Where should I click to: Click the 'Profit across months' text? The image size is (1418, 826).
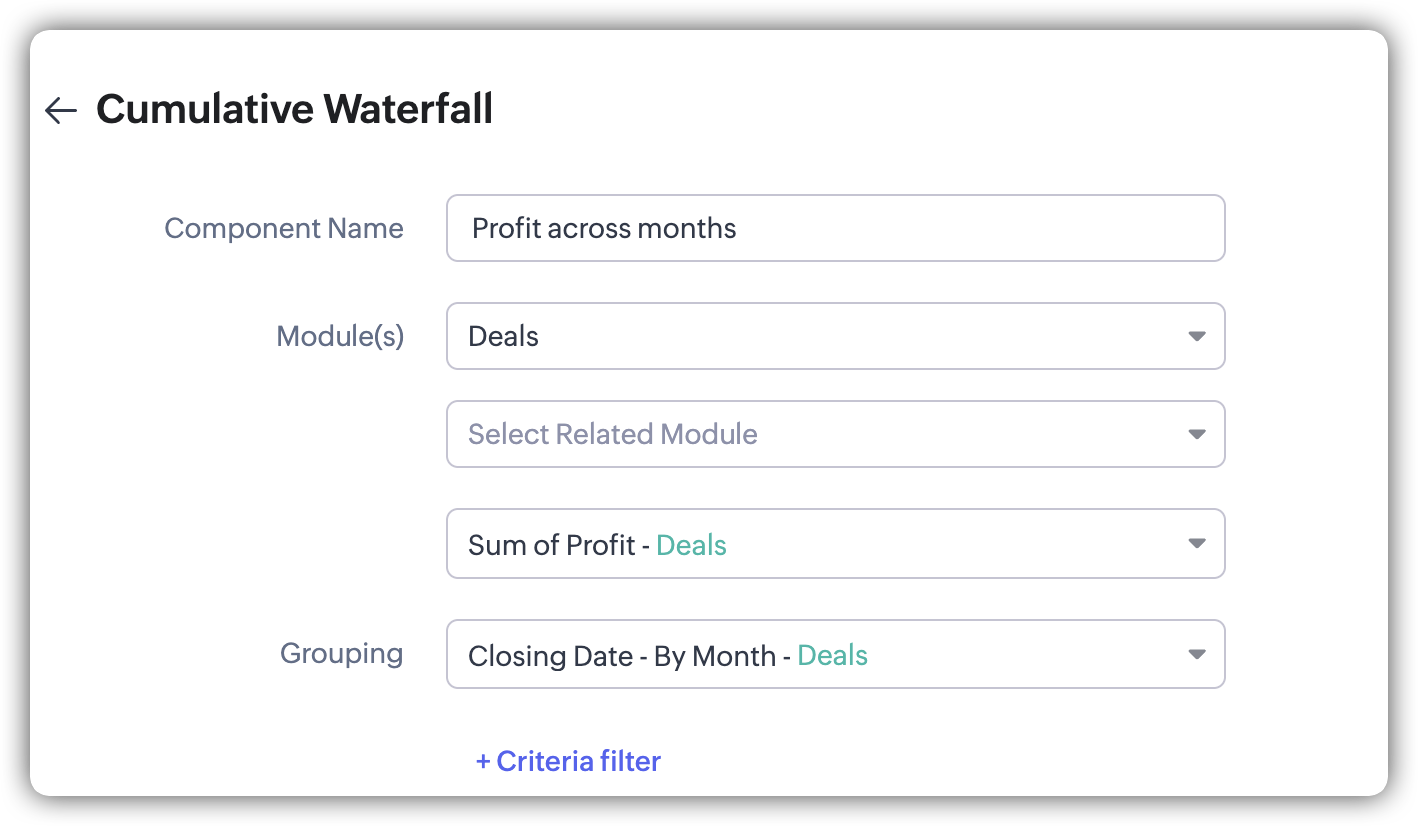point(604,228)
